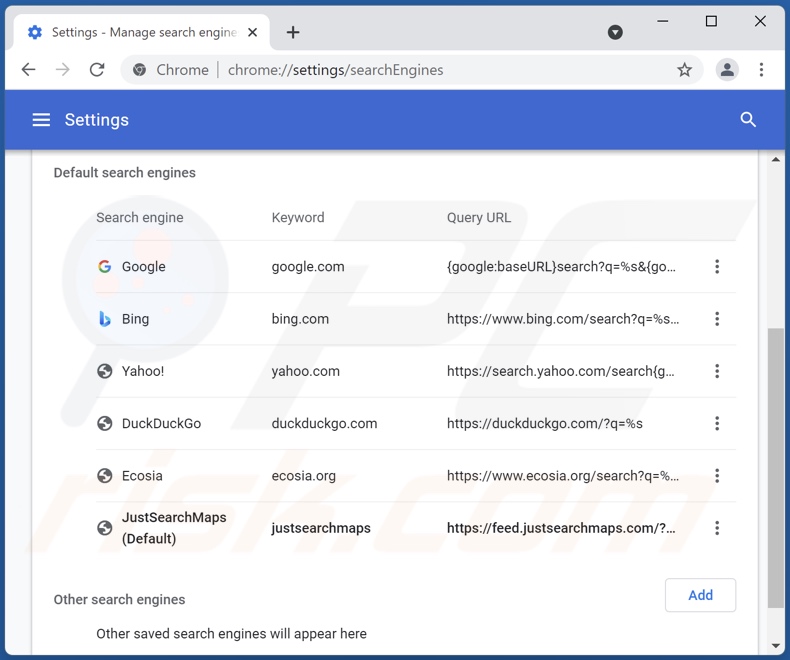Bookmark this page with the star
The height and width of the screenshot is (660, 790).
[x=684, y=70]
